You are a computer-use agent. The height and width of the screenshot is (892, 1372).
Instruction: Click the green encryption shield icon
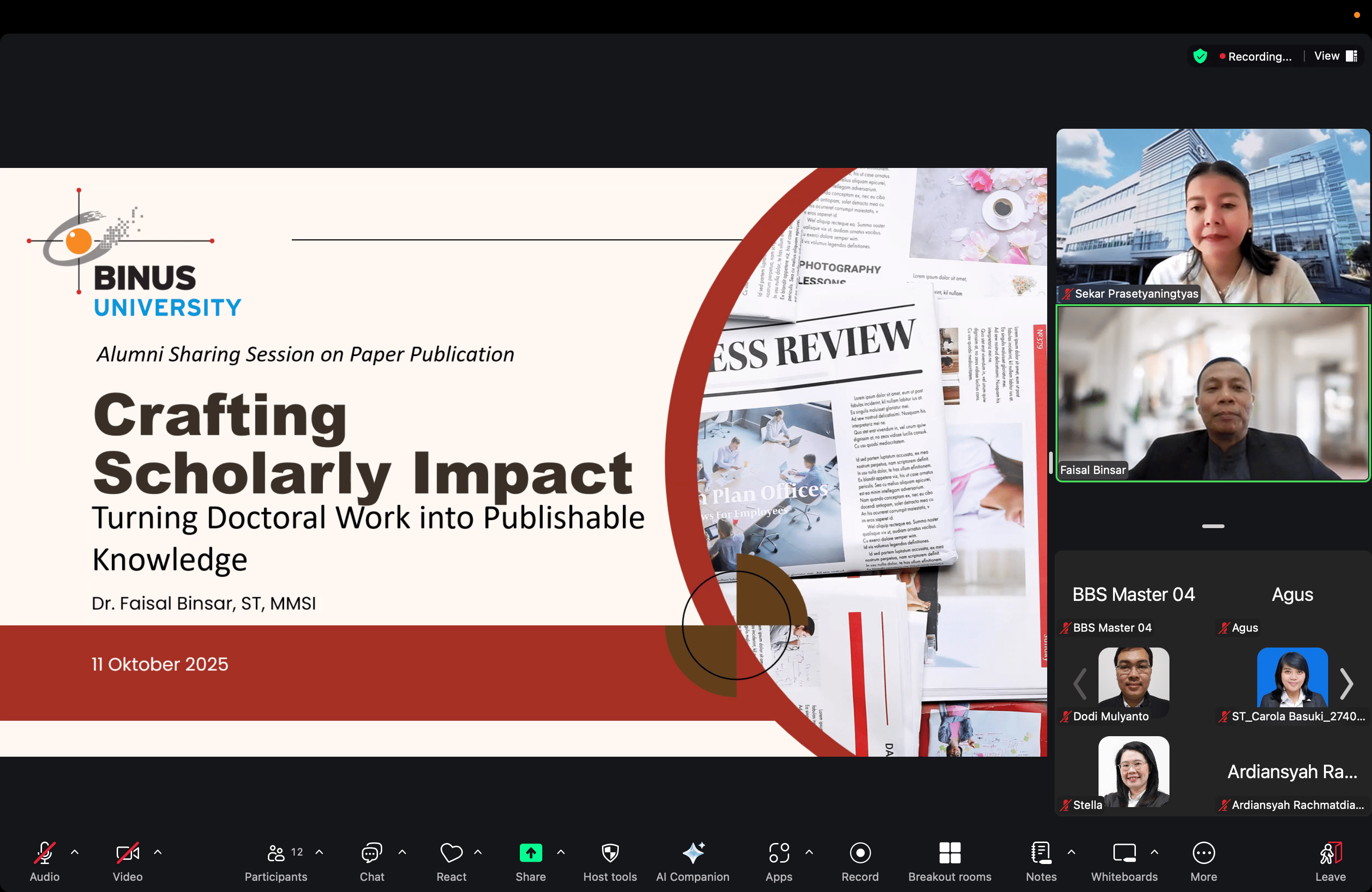pos(1200,56)
